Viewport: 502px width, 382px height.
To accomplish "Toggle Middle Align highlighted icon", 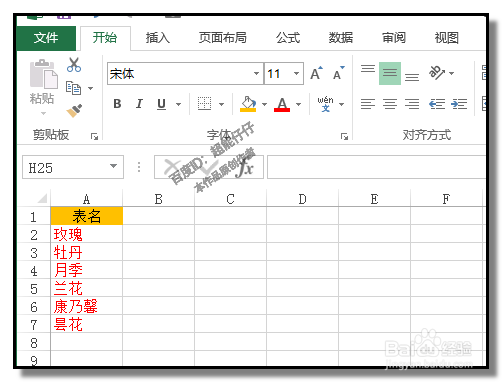I will coord(390,73).
